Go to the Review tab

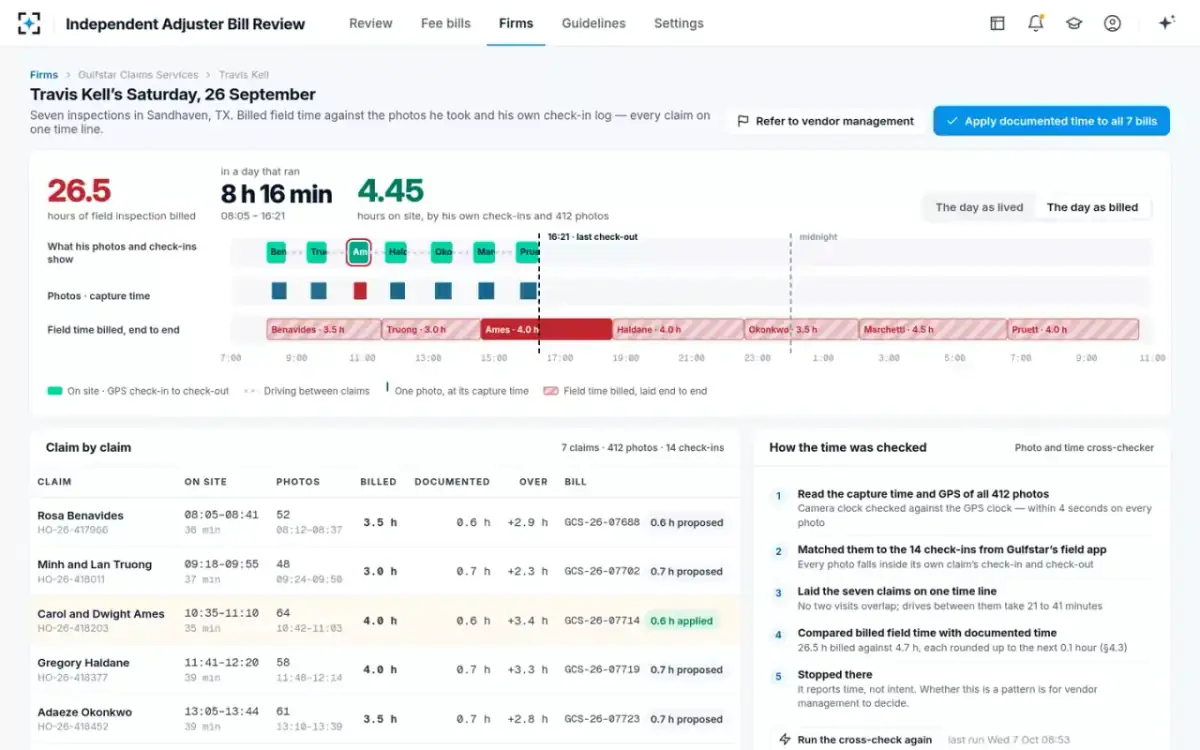(371, 23)
